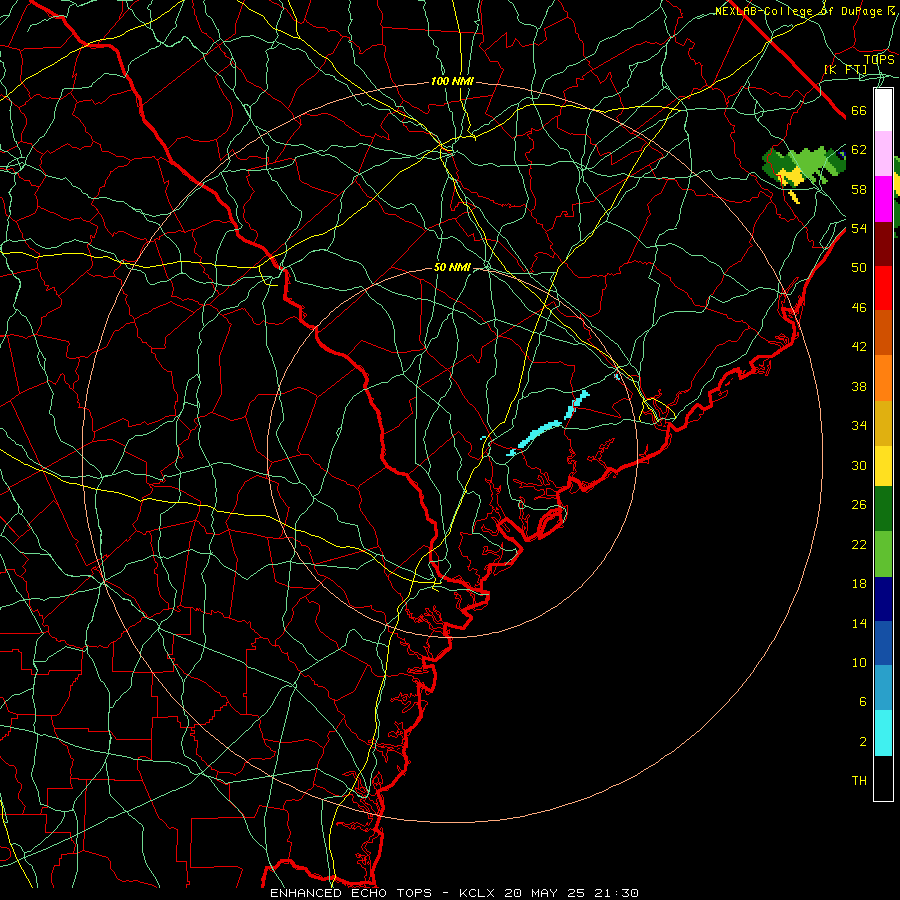Click the '66' legend value

pyautogui.click(x=859, y=110)
